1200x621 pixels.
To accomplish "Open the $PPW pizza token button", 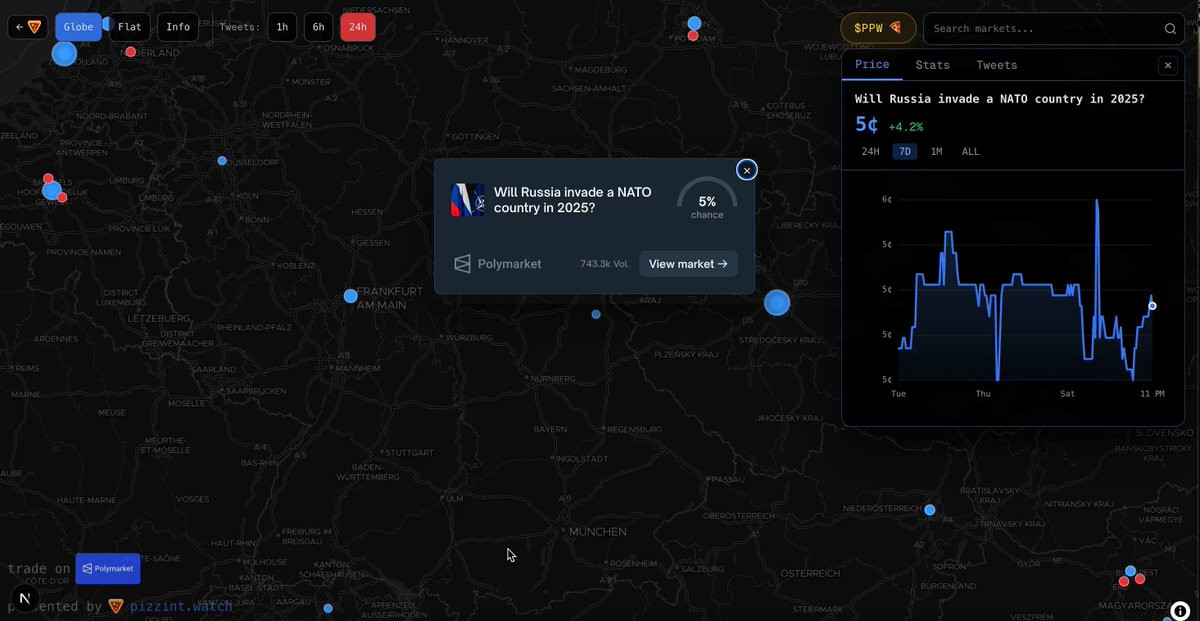I will tap(878, 28).
